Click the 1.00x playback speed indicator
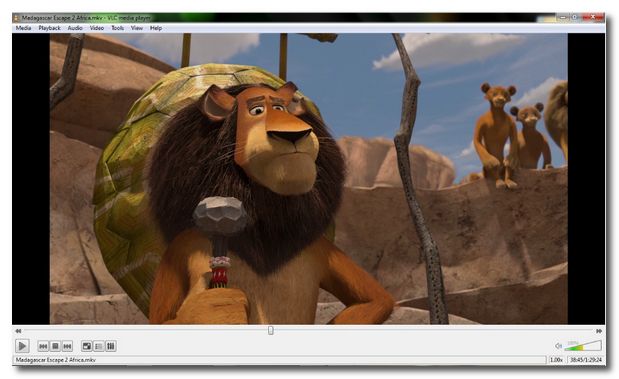Viewport: 619px width, 379px height. tap(557, 360)
